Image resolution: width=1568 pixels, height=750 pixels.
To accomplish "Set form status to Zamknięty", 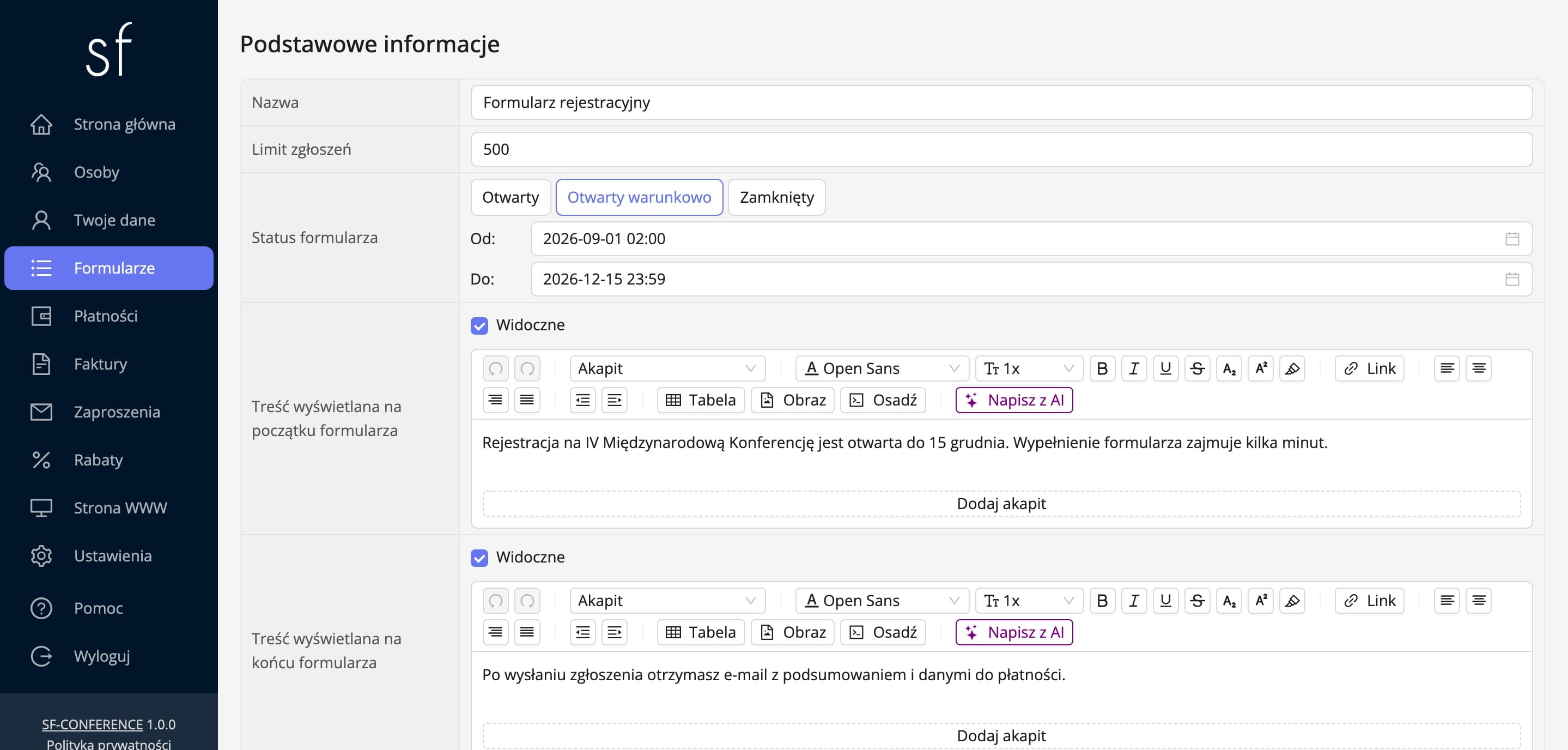I will click(777, 197).
